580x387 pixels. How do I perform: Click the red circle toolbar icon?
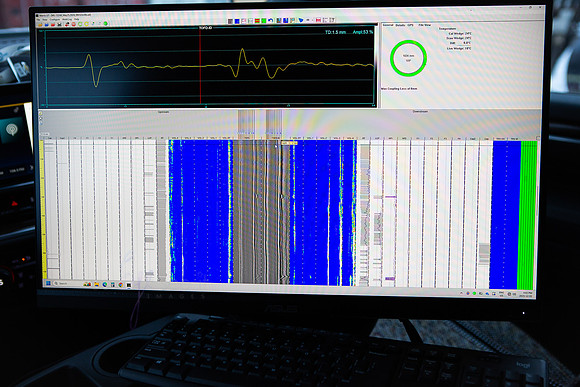[74, 24]
